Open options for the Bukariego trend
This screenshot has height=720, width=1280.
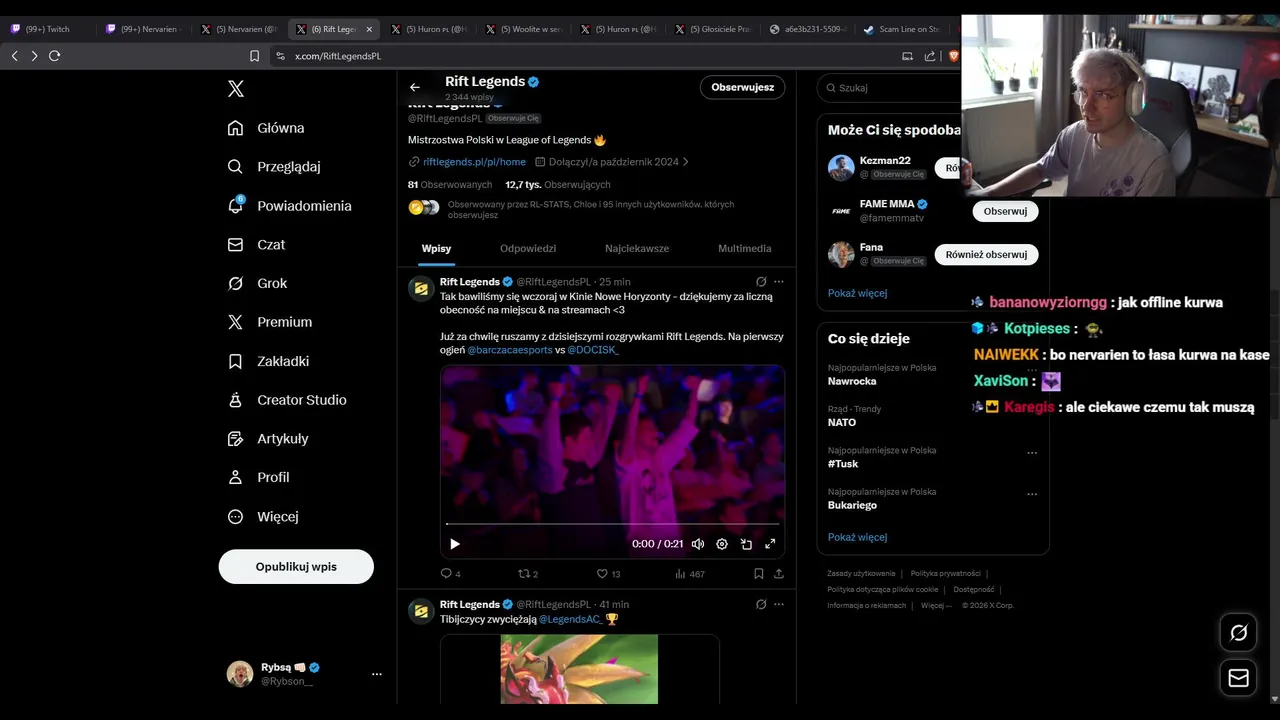(x=1032, y=494)
